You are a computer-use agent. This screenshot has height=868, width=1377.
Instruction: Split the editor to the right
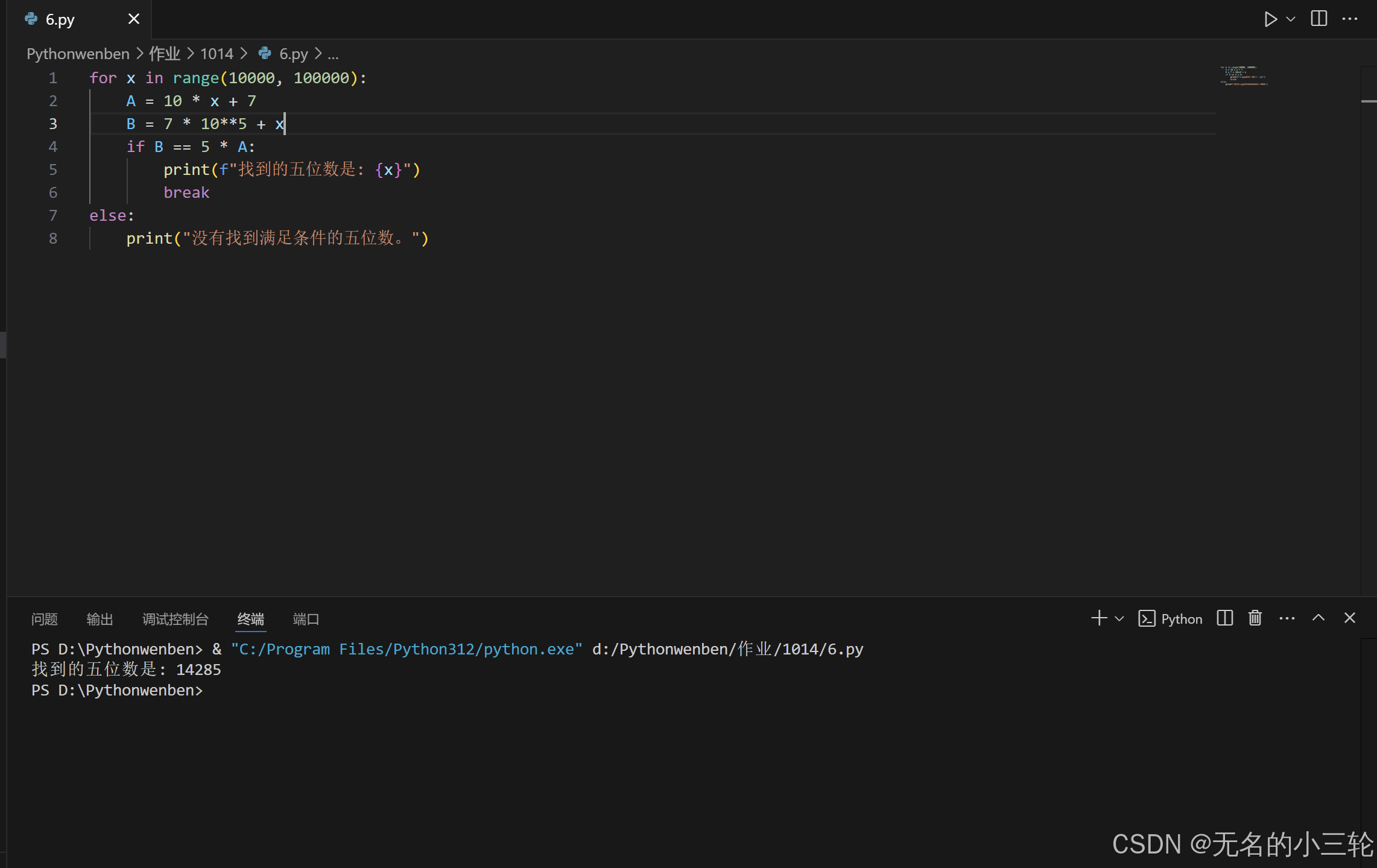pos(1318,19)
